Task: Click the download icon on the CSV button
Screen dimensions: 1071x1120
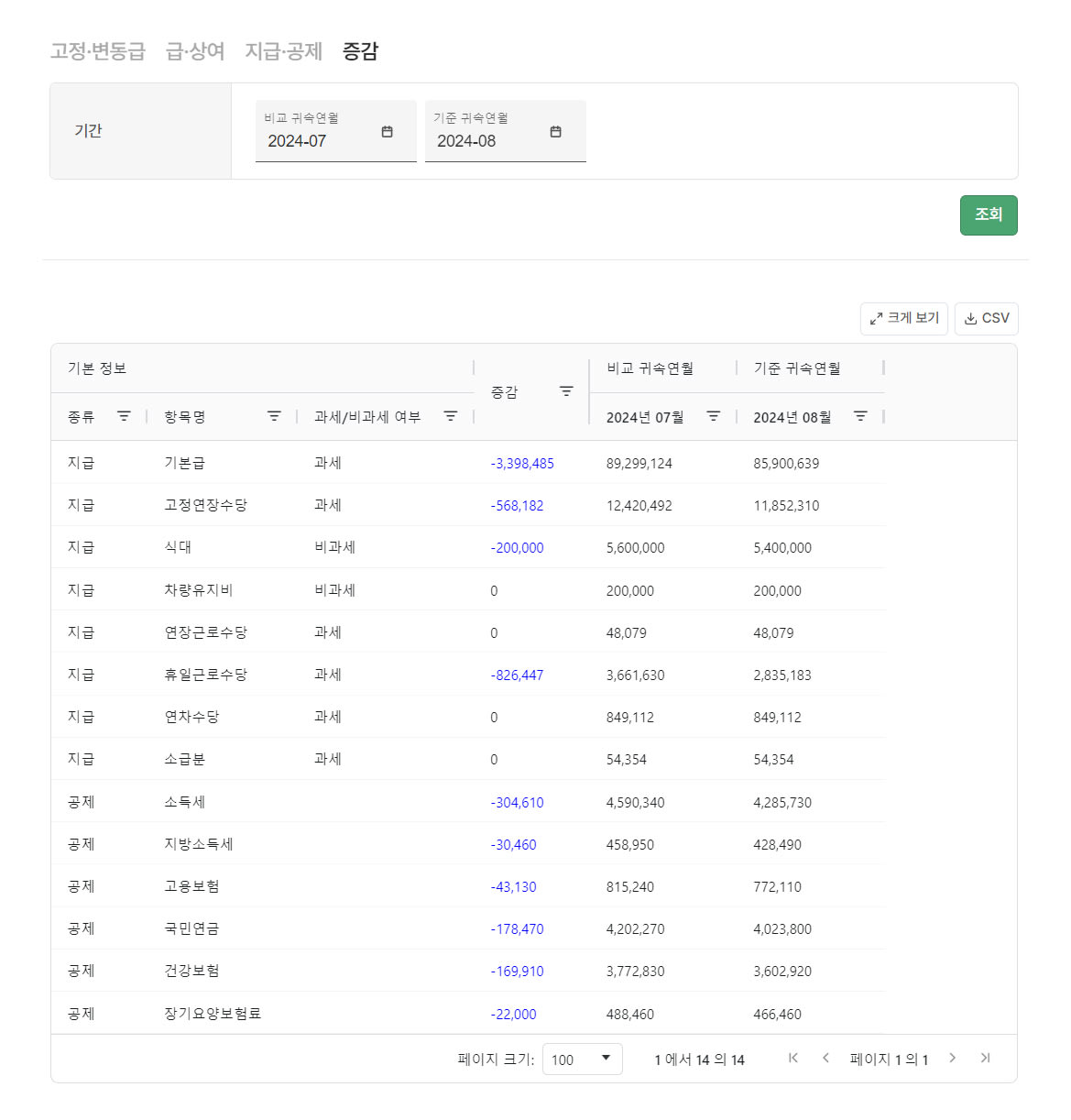Action: pos(970,318)
